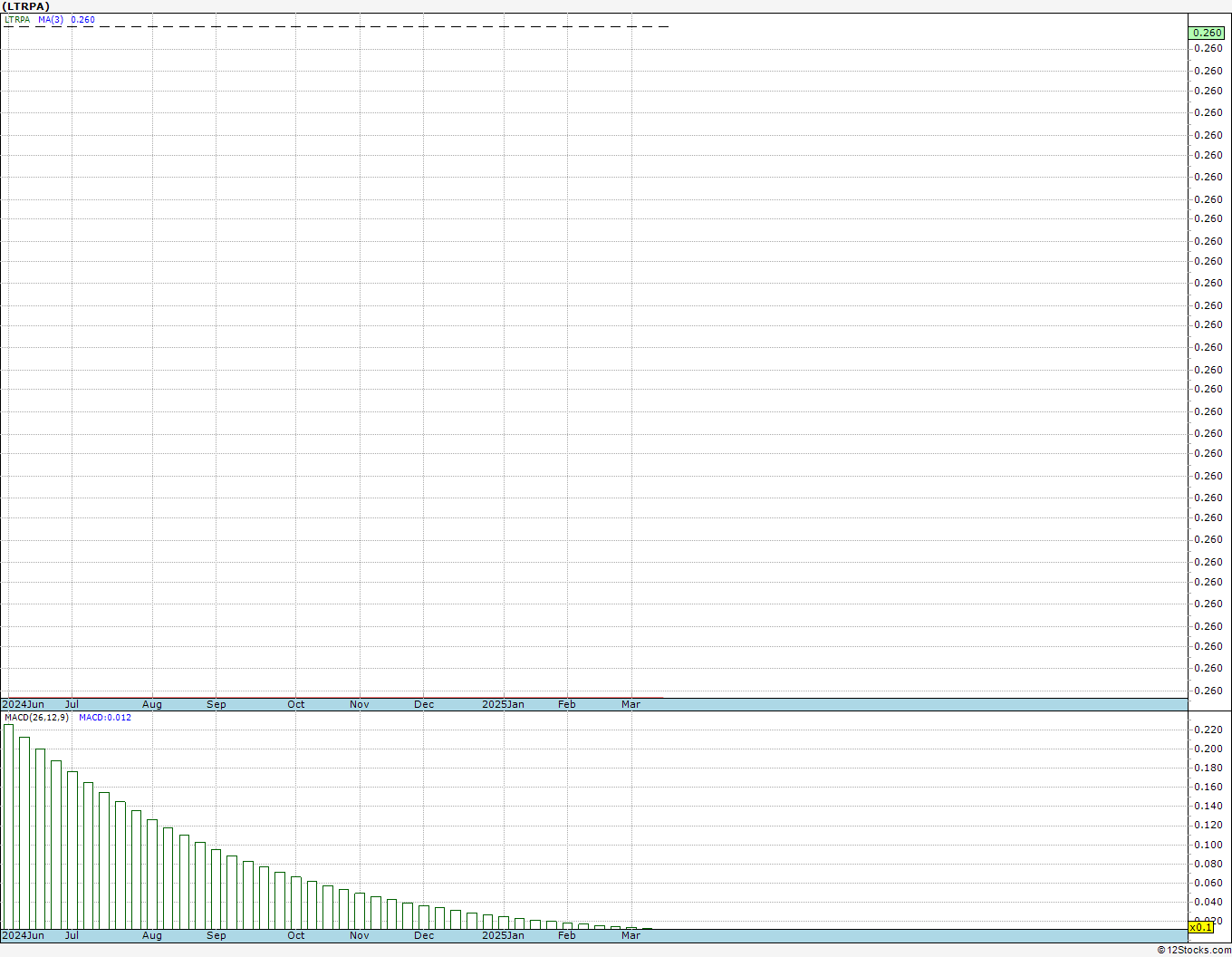Click the MACD:0.012 value label

pyautogui.click(x=105, y=718)
